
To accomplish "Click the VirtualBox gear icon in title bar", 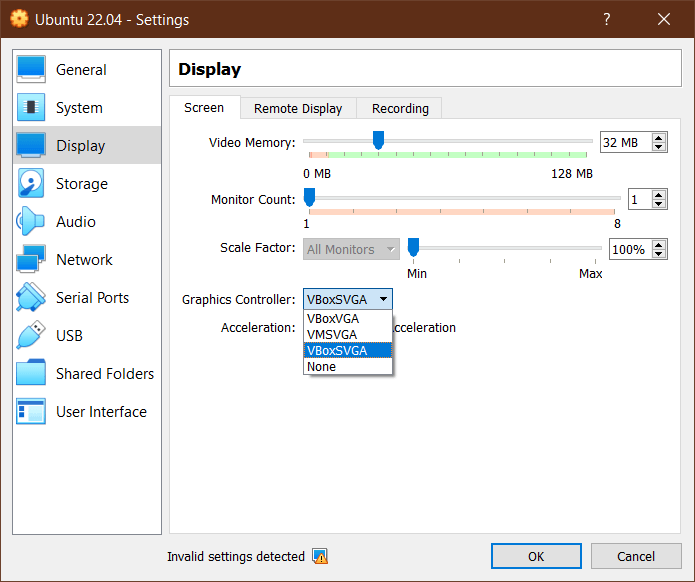I will (19, 19).
